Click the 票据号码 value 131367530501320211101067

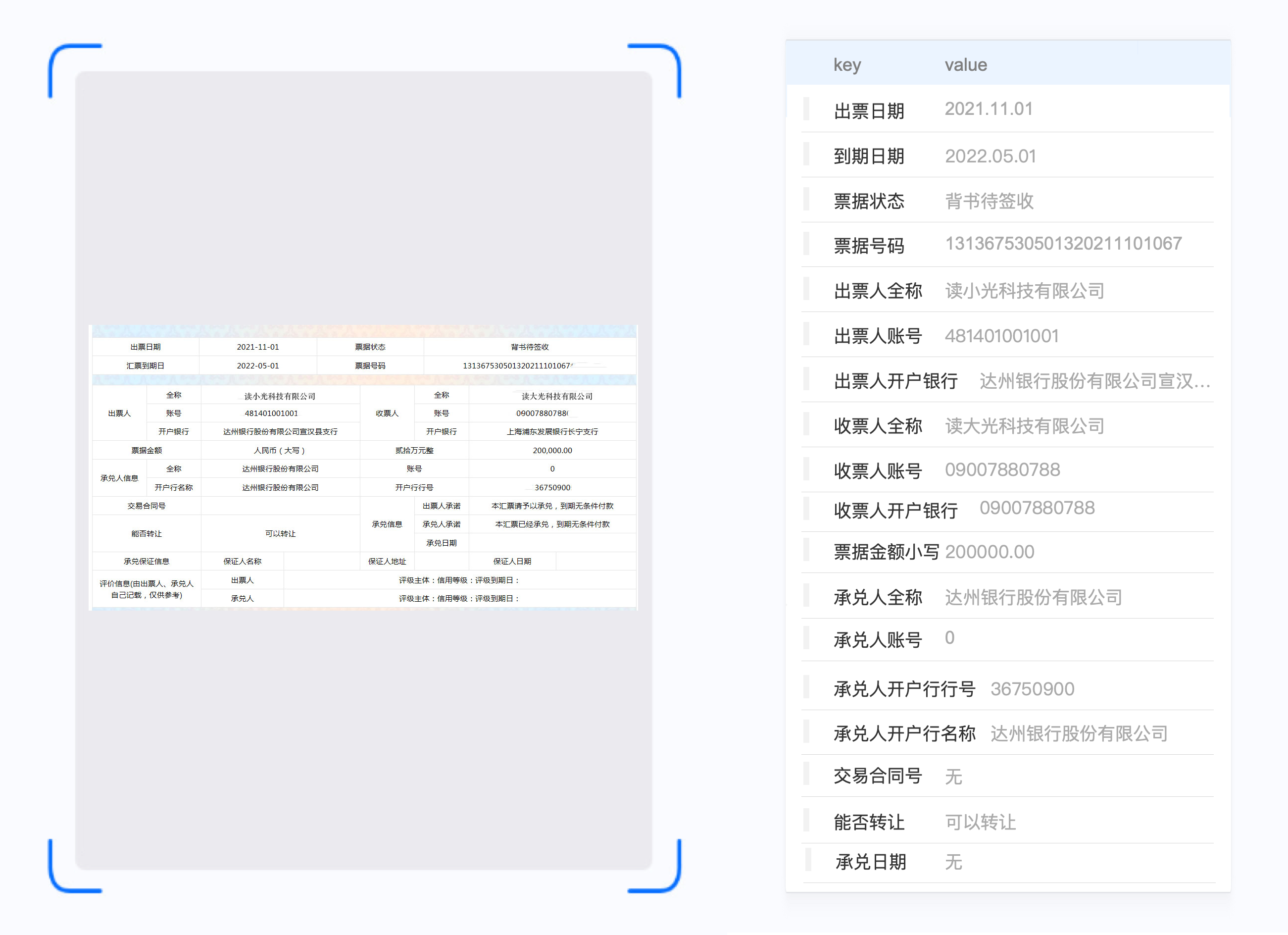click(1063, 244)
